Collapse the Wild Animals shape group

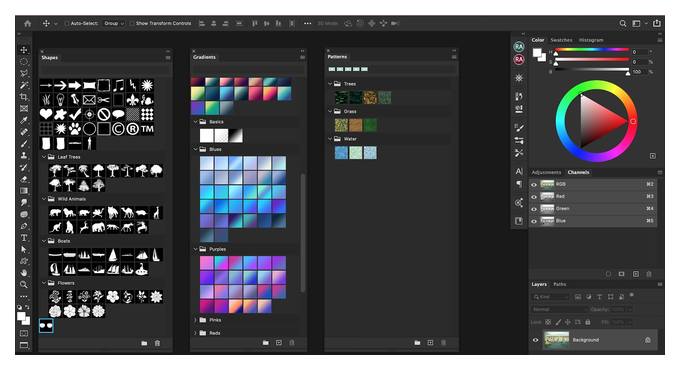point(44,199)
